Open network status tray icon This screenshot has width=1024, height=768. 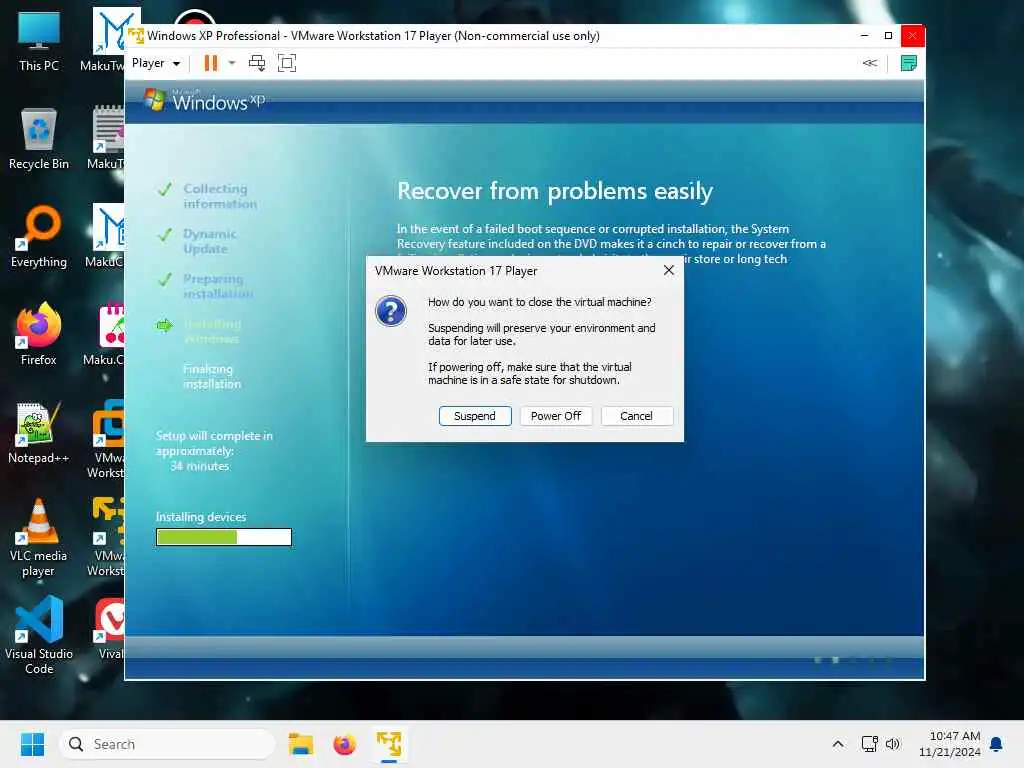pos(869,744)
